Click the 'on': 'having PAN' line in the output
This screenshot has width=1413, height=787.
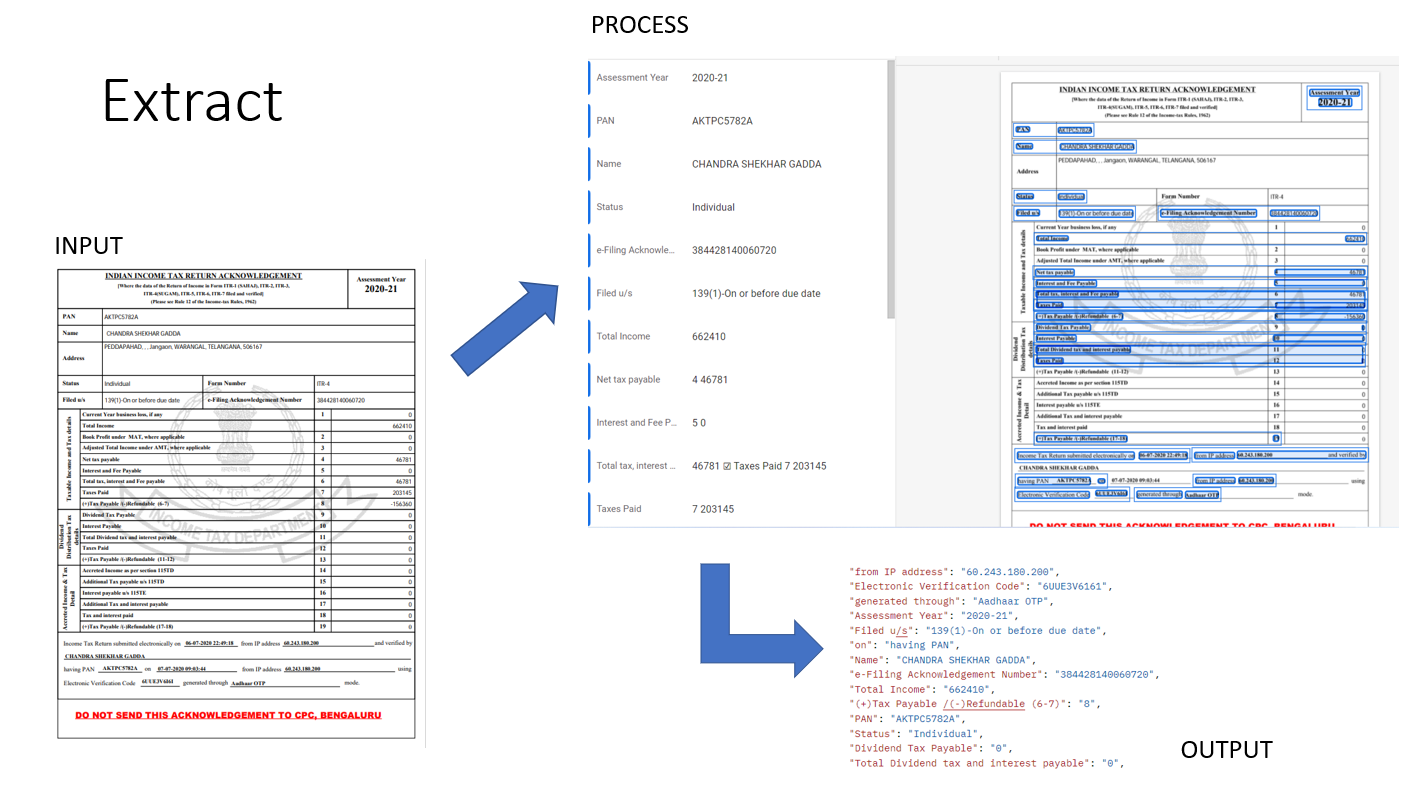pyautogui.click(x=904, y=645)
